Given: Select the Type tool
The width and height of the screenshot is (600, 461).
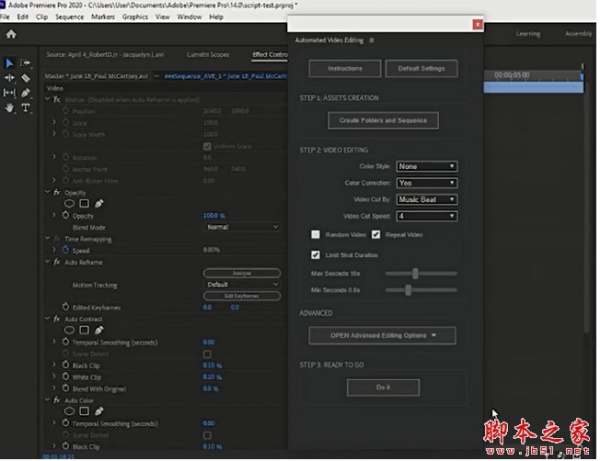Looking at the screenshot, I should point(25,108).
